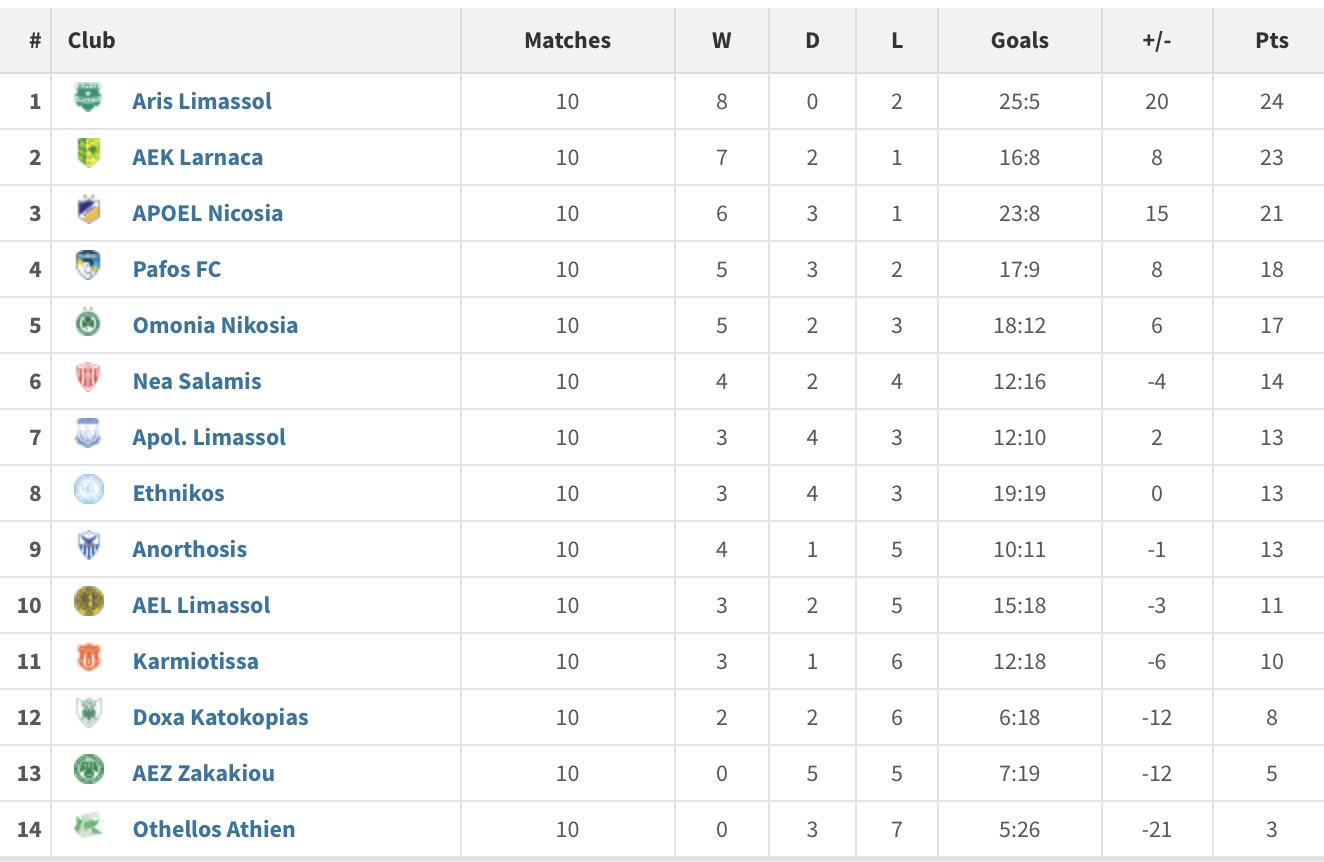Viewport: 1324px width, 862px height.
Task: Select the Club column header
Action: (91, 41)
